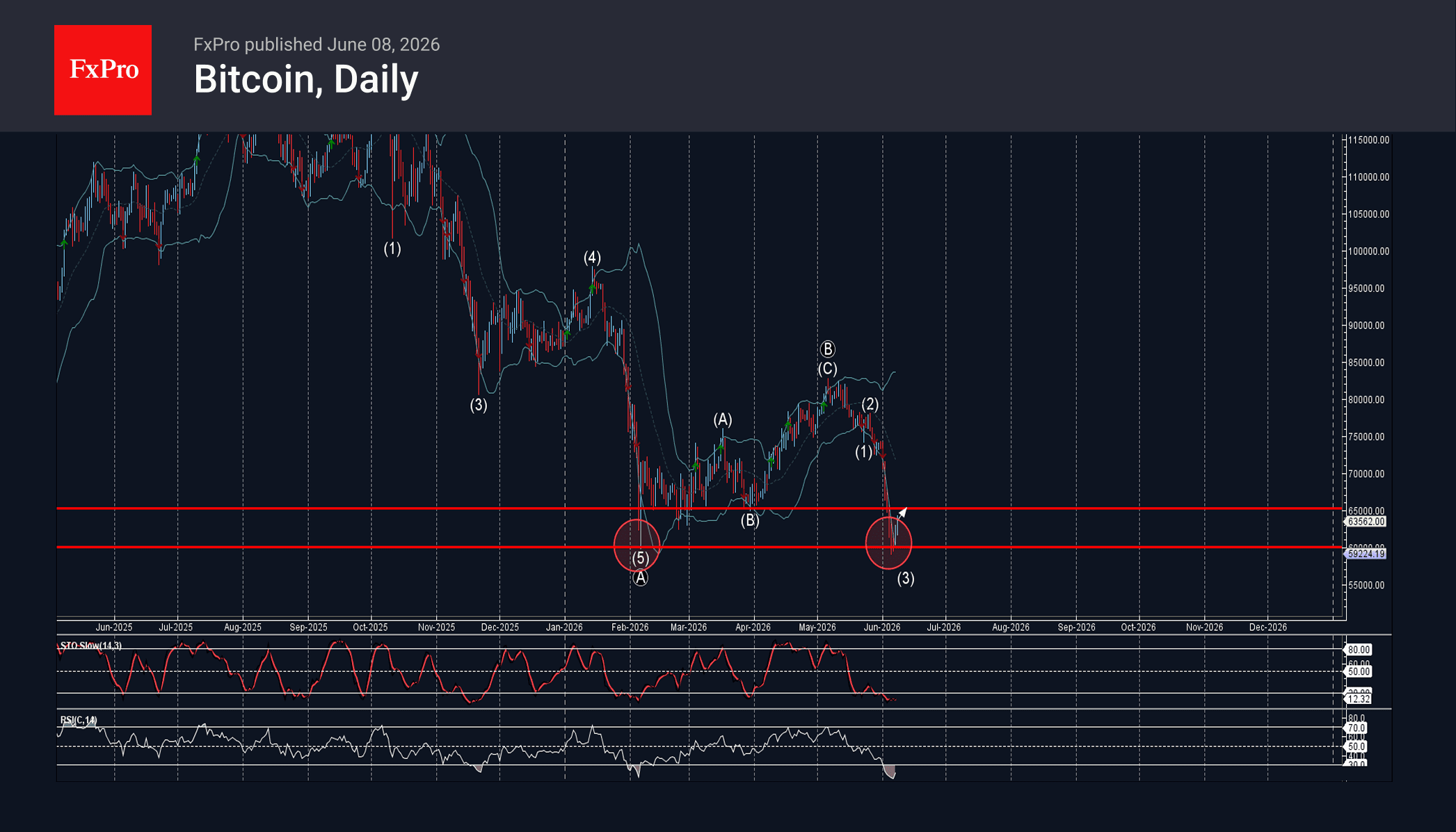1456x832 pixels.
Task: Click the Jun-2026 date axis label
Action: [881, 627]
